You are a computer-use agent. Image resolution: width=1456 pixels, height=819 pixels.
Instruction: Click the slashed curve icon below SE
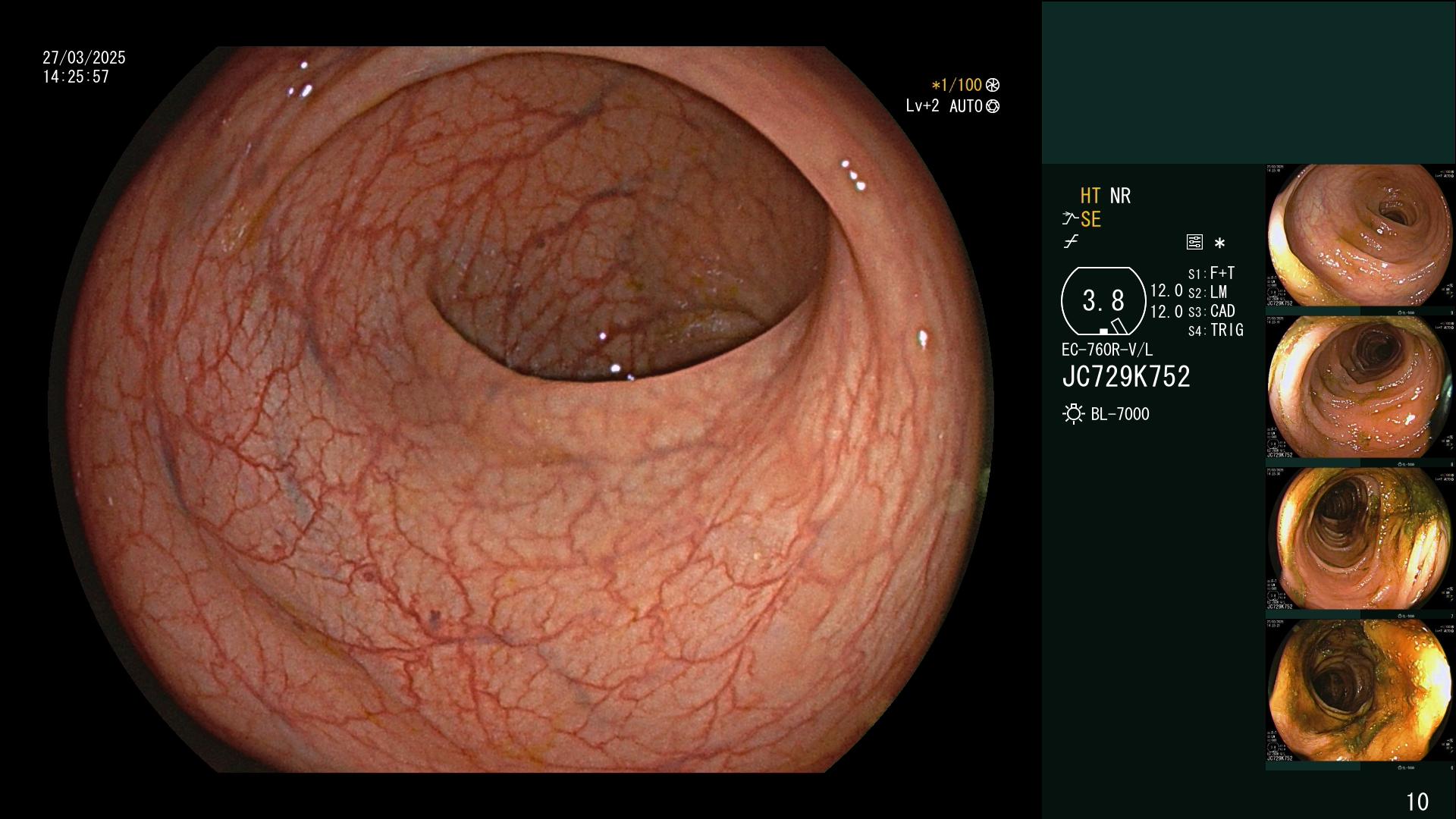coord(1071,243)
